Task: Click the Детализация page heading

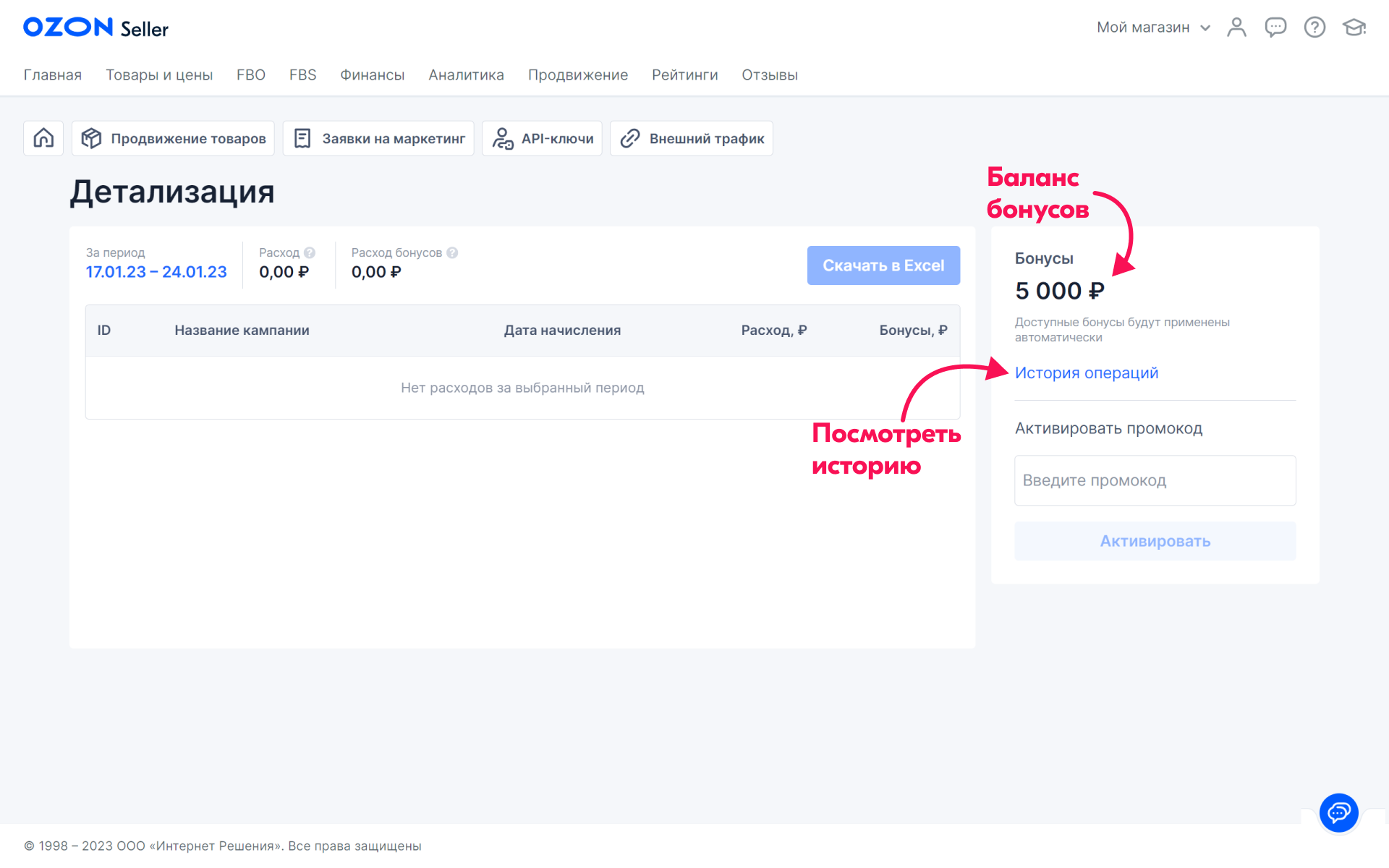Action: [x=172, y=192]
